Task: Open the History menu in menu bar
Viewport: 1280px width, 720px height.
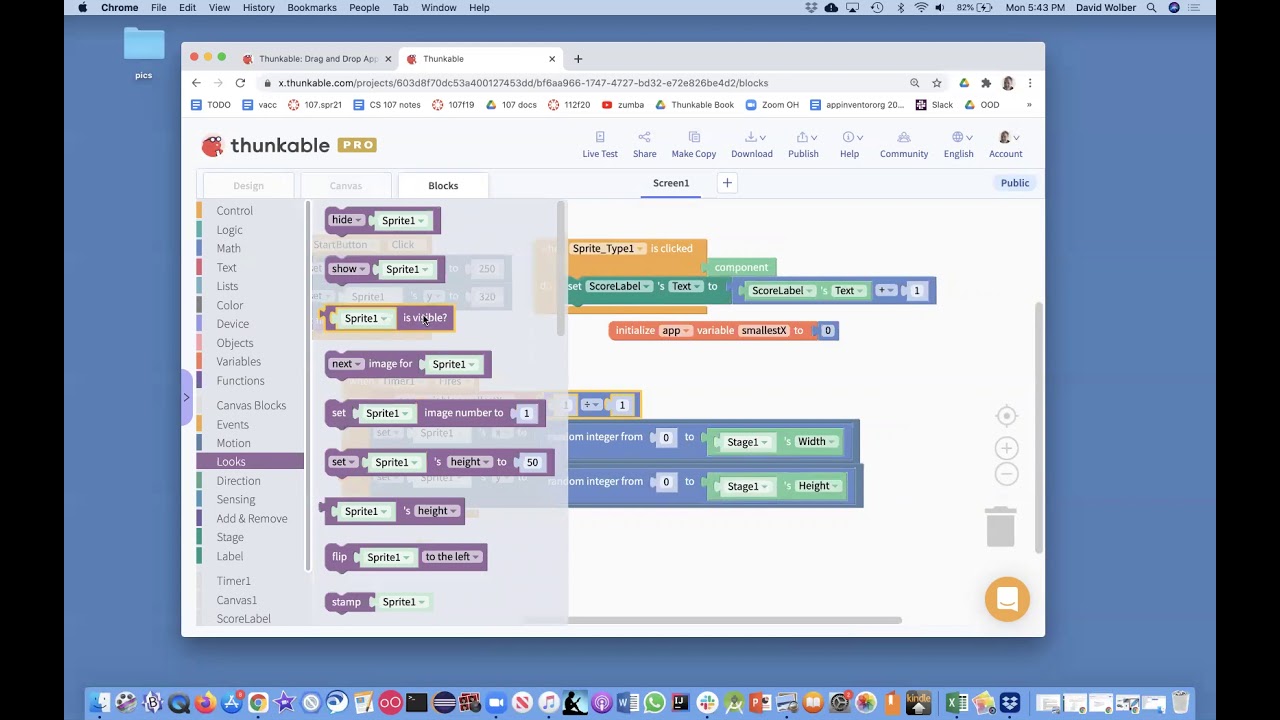Action: [x=258, y=7]
